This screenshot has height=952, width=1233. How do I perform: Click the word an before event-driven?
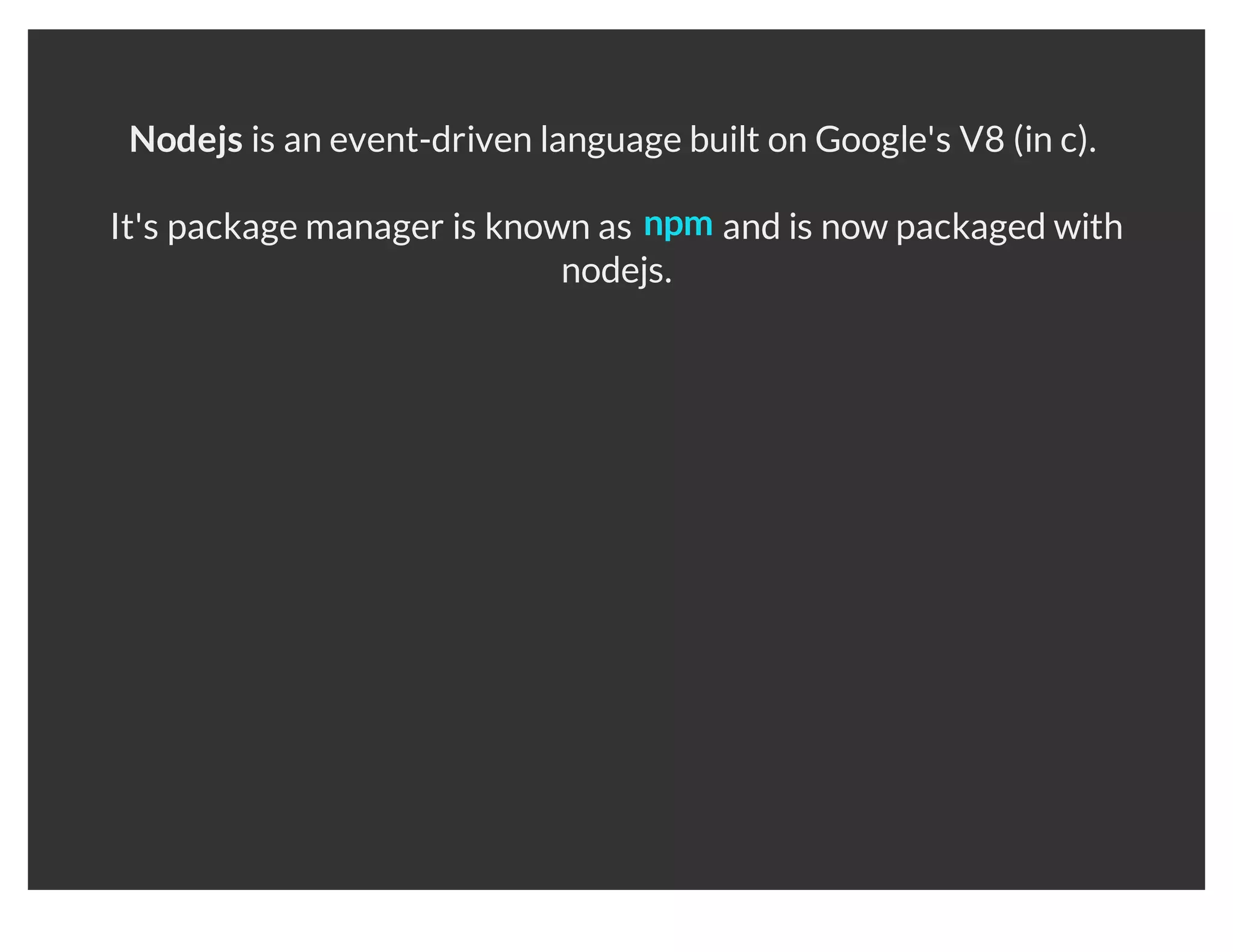pos(302,141)
